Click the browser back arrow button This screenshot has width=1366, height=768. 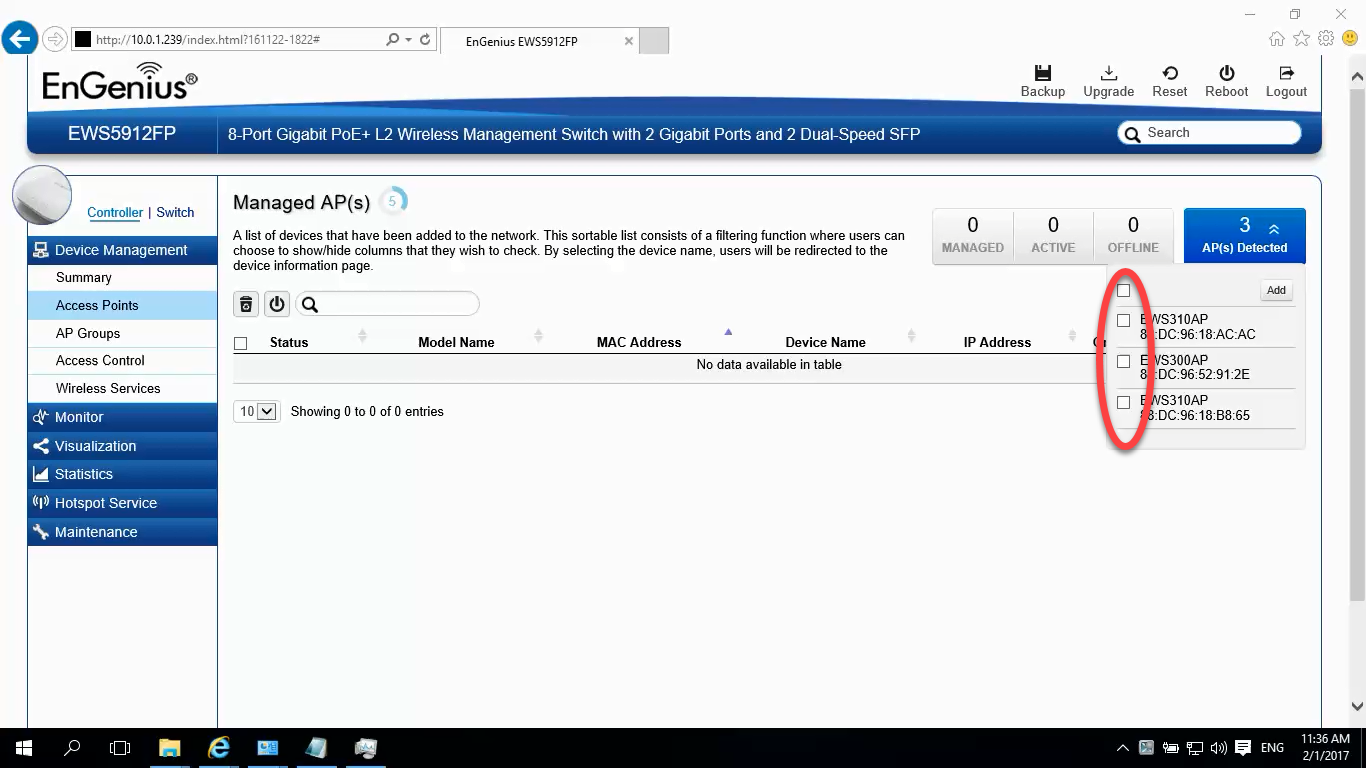(20, 40)
